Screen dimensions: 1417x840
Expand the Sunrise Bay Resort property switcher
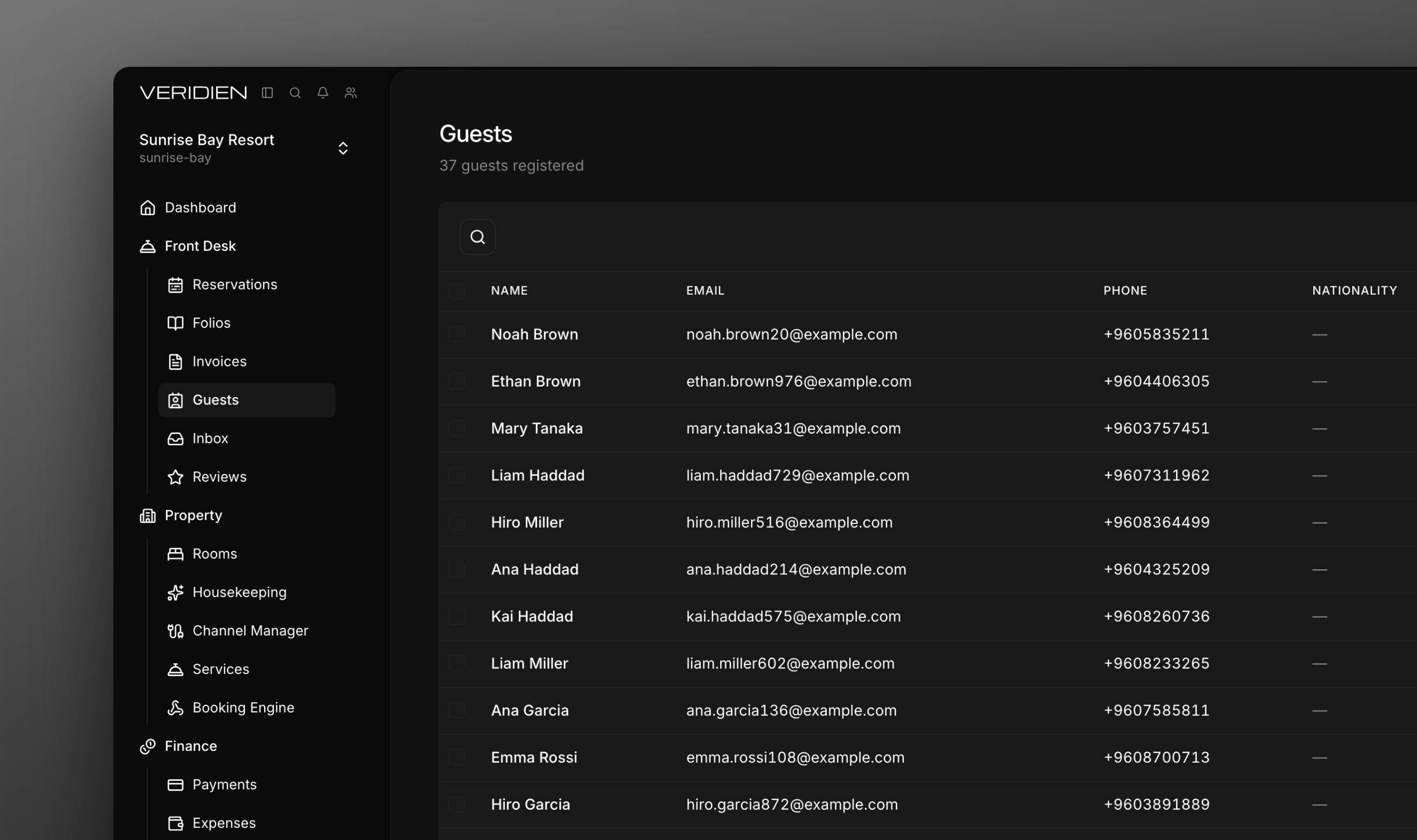coord(343,148)
